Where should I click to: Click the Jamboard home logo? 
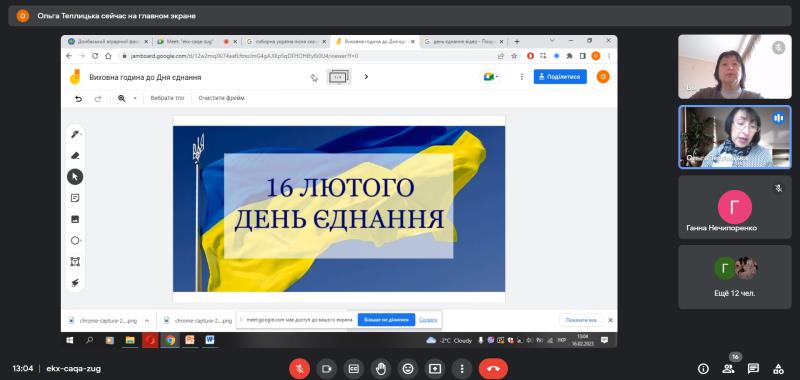click(75, 77)
